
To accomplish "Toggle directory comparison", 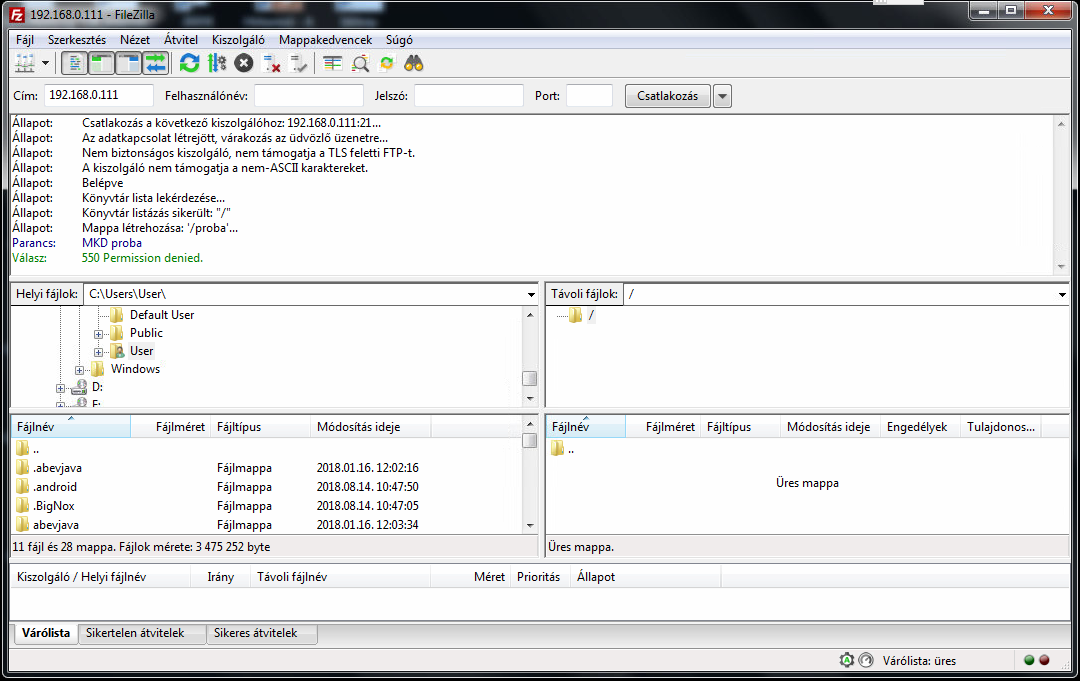I will [360, 64].
